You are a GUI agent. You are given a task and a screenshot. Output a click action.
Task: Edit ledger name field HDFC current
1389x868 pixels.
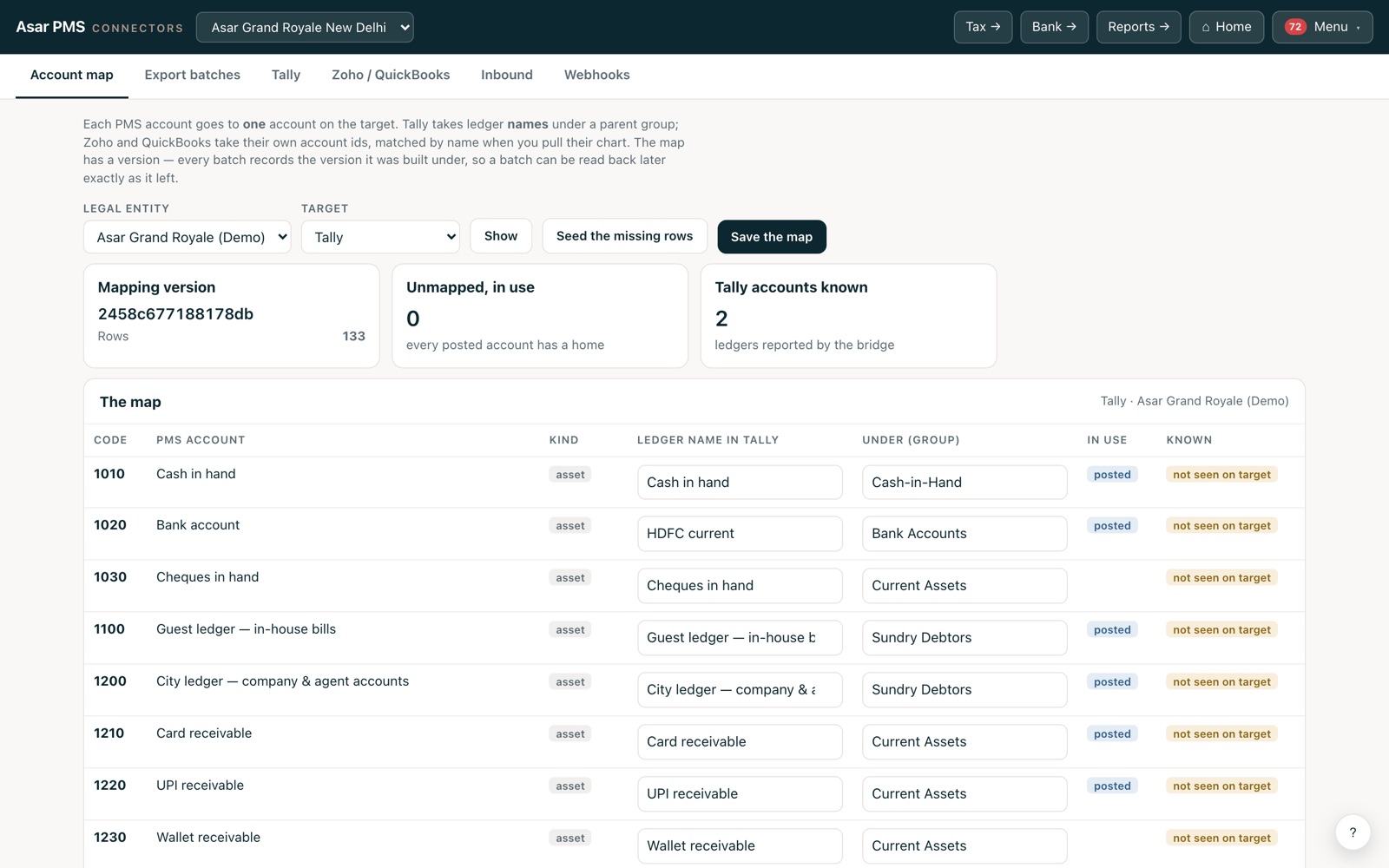click(x=740, y=534)
